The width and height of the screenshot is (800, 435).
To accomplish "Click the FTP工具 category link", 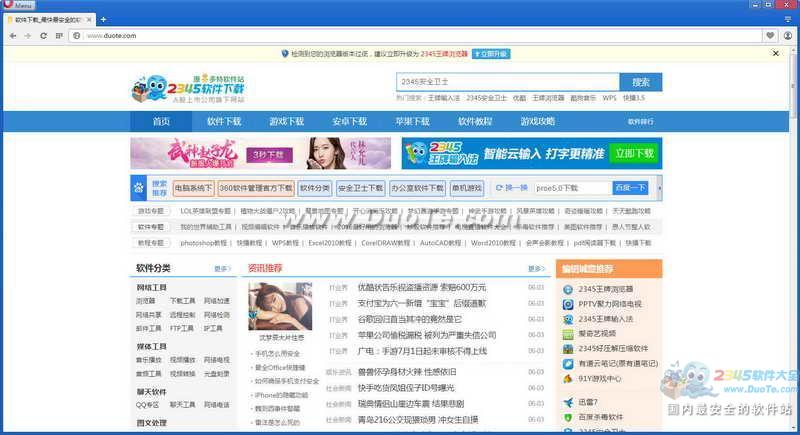I will (x=182, y=328).
